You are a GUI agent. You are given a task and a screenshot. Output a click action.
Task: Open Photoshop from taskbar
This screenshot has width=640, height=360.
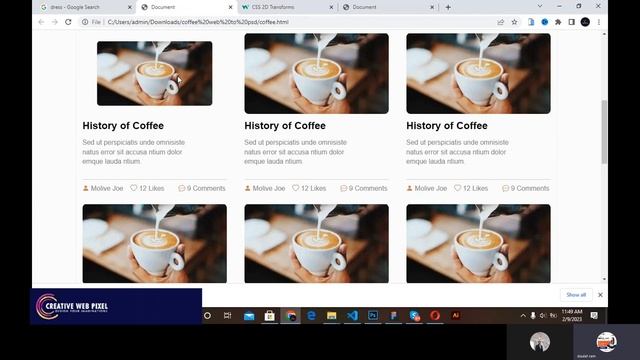(373, 316)
